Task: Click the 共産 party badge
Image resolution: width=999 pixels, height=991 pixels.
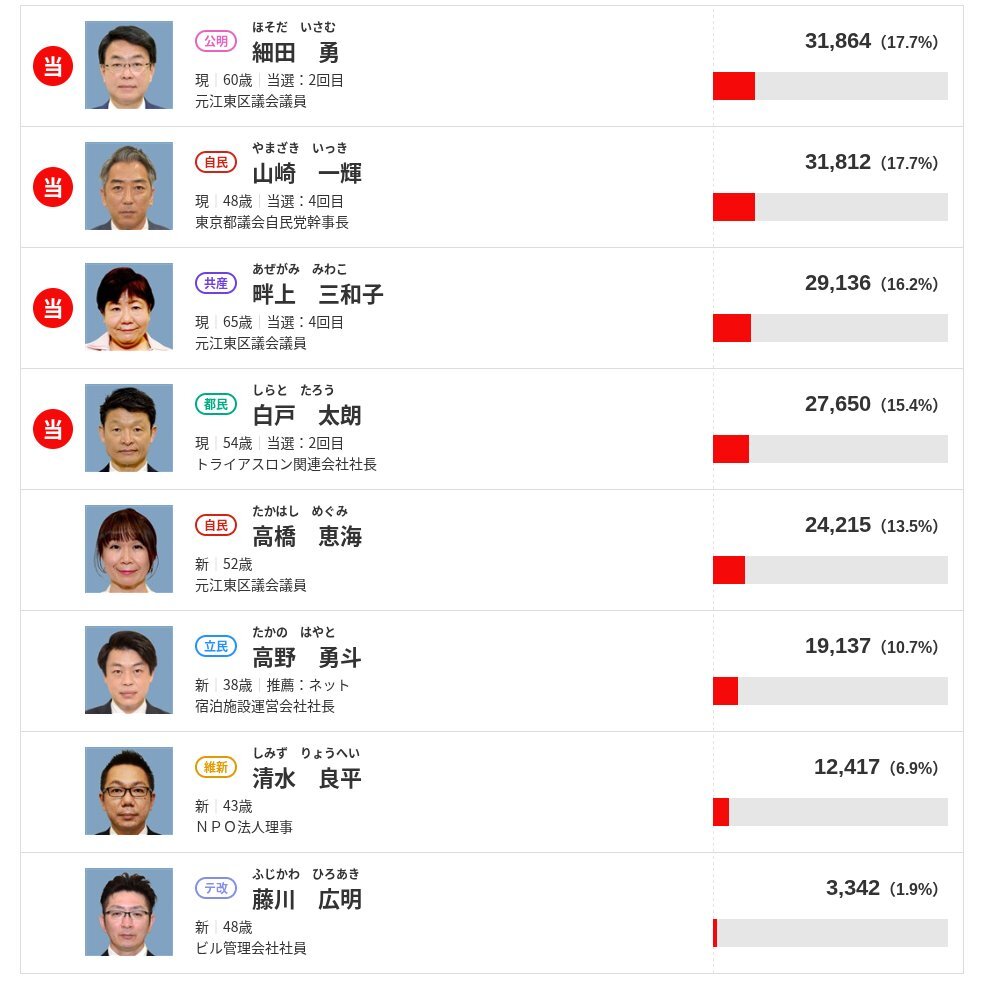Action: point(215,283)
